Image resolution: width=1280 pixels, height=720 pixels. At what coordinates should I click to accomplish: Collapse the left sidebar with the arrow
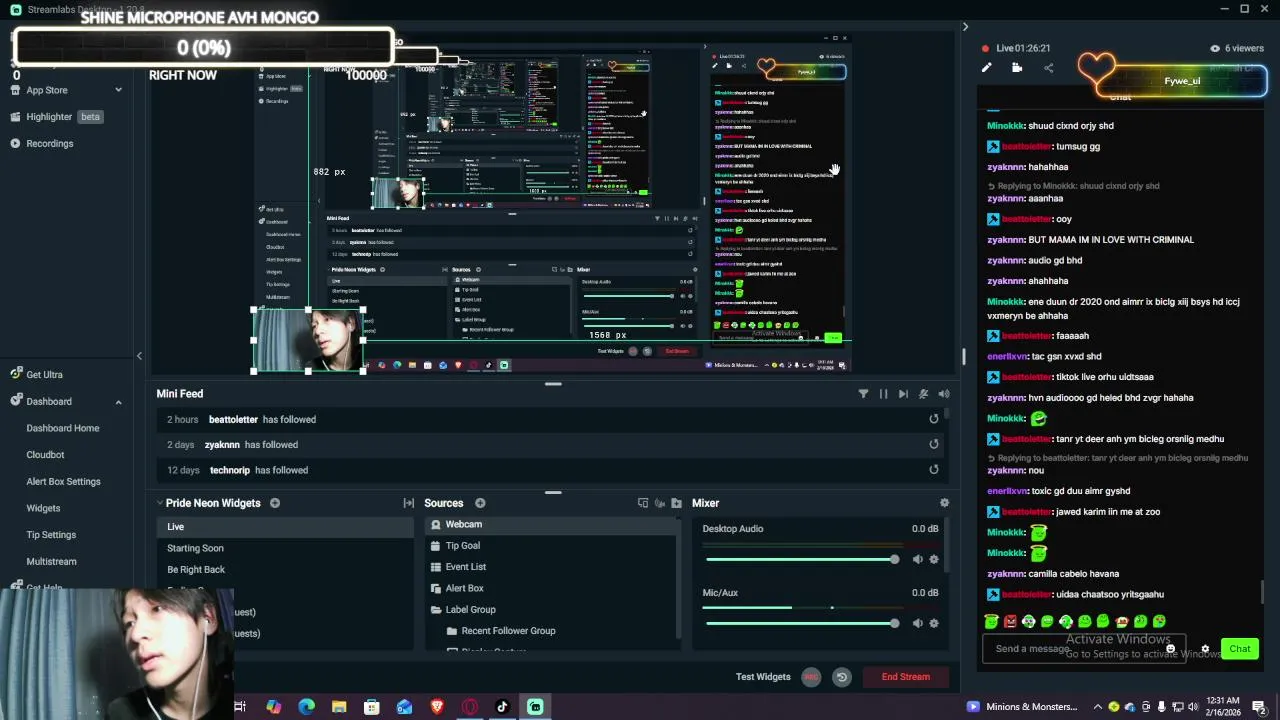pyautogui.click(x=139, y=356)
